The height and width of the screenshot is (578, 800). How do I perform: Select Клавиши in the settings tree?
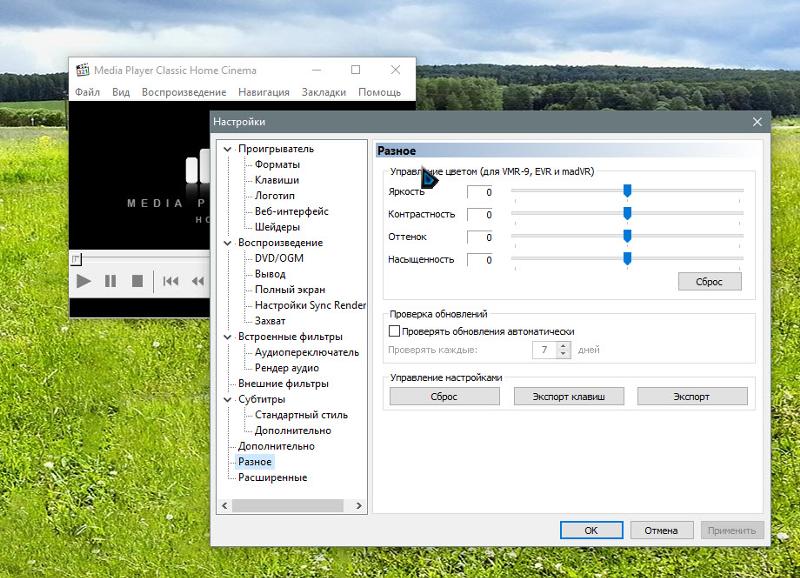(277, 180)
